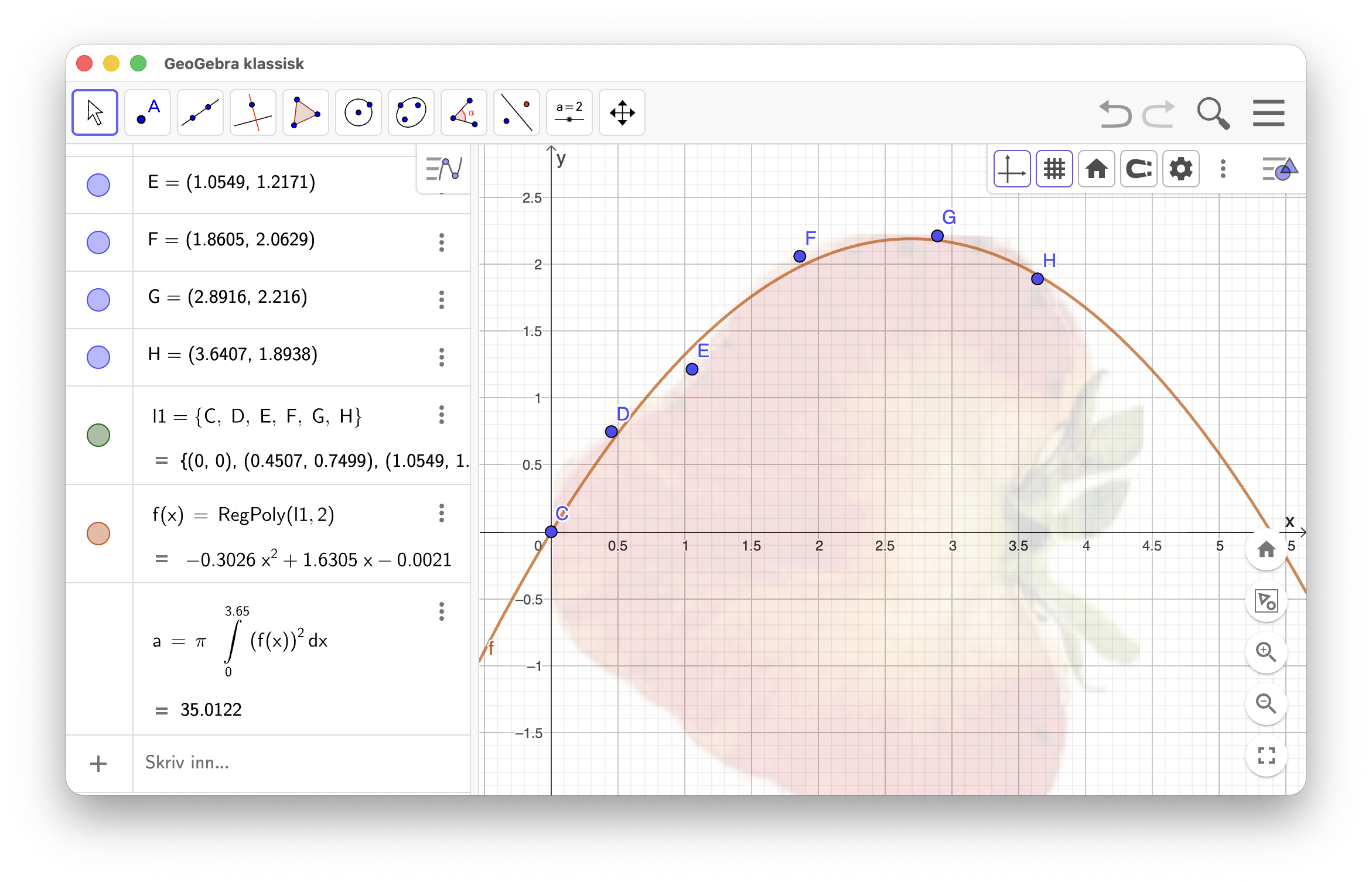Click the Undo arrow icon

(x=1115, y=113)
